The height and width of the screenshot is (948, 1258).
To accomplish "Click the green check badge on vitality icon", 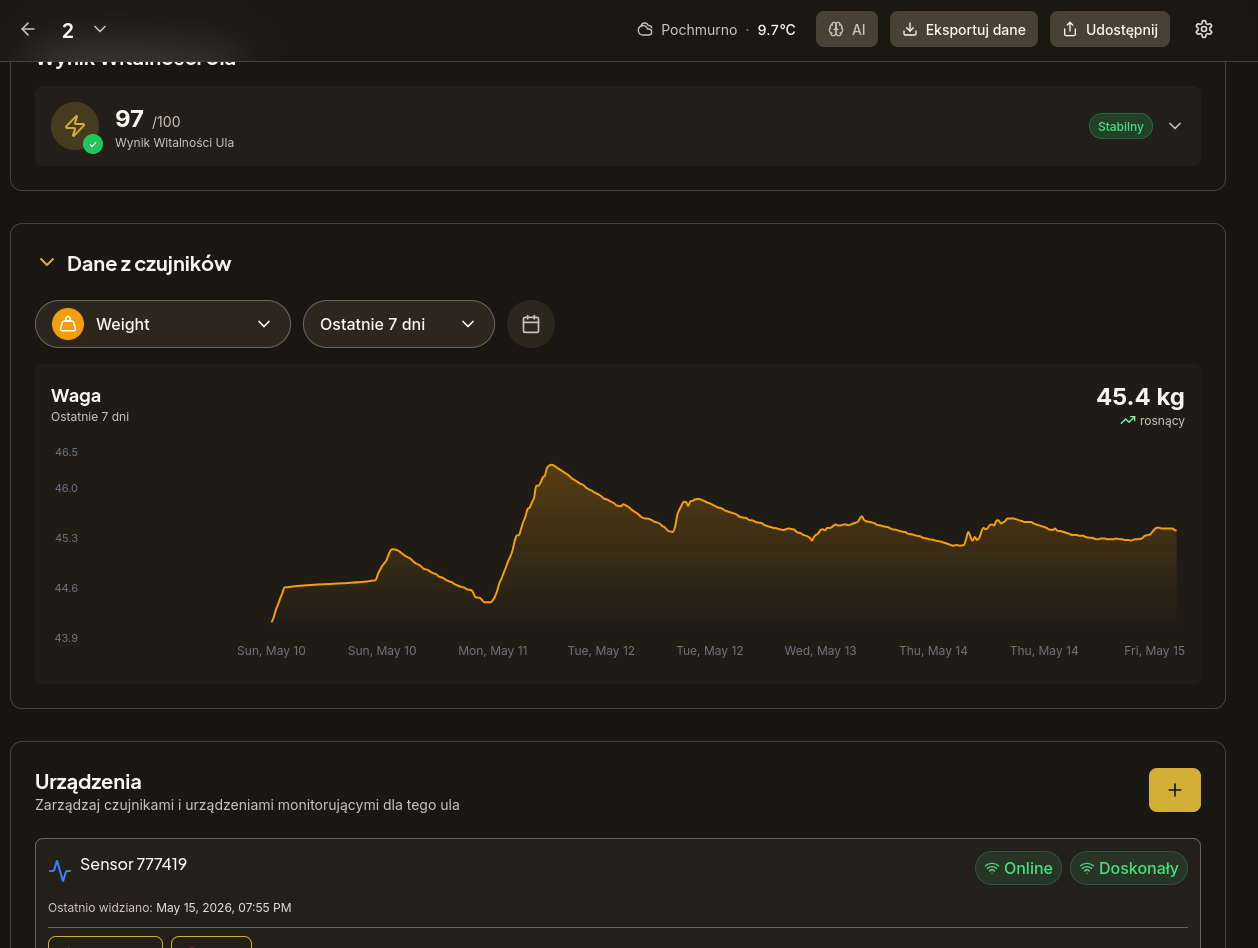I will click(93, 144).
